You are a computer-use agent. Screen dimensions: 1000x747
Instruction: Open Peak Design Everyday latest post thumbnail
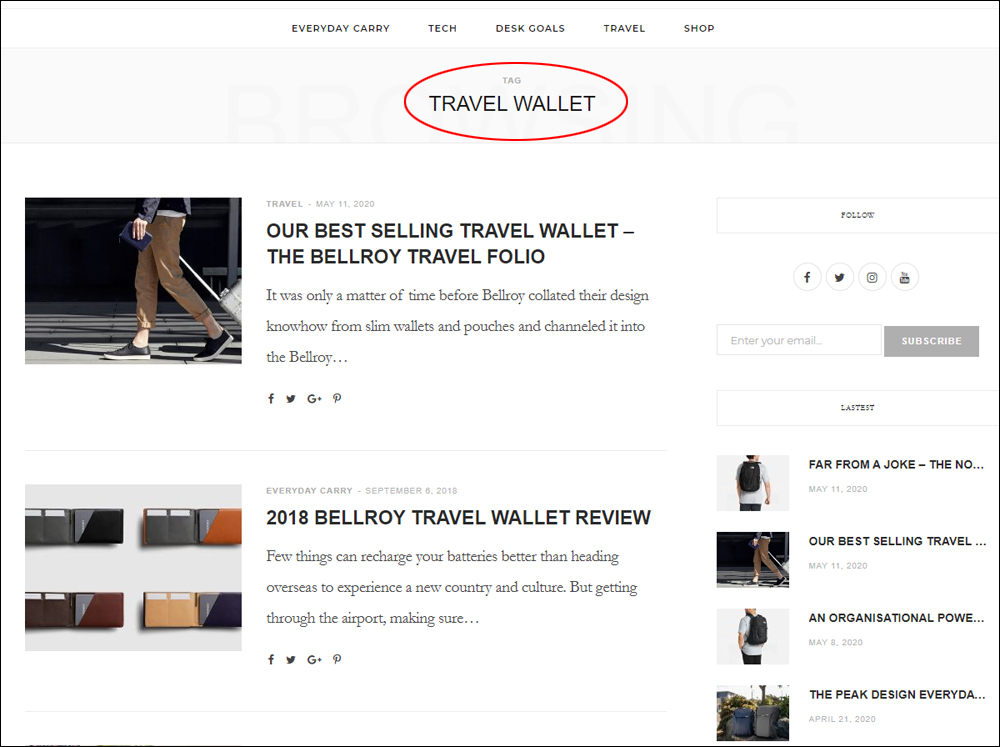tap(753, 713)
